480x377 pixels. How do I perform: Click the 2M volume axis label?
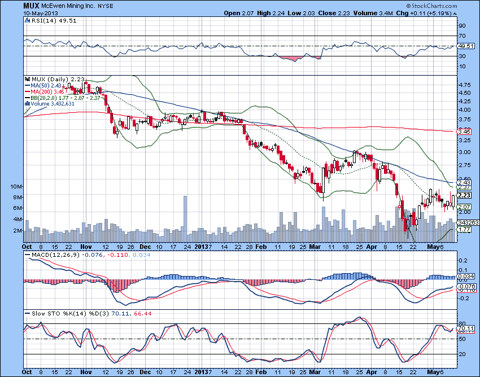pos(18,230)
